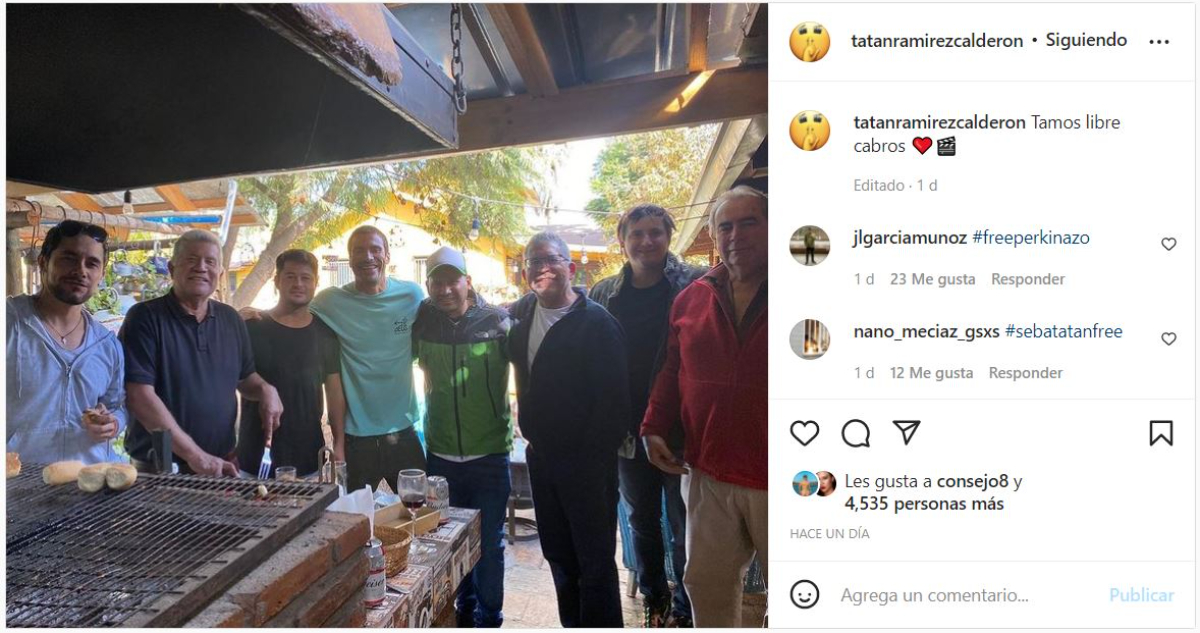Save post with the bookmark icon
The width and height of the screenshot is (1200, 633).
click(1161, 433)
